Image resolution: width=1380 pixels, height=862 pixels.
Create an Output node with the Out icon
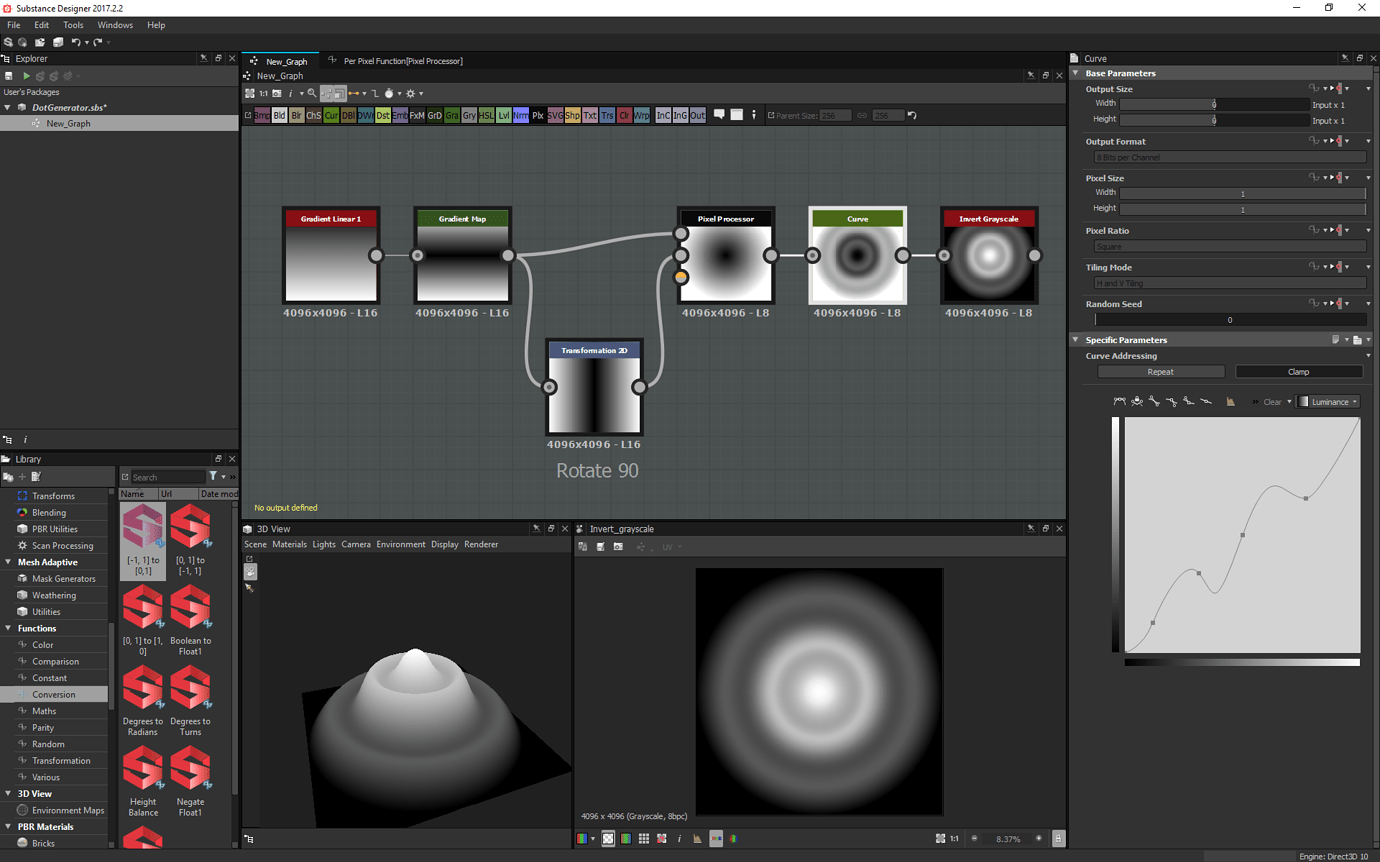698,115
